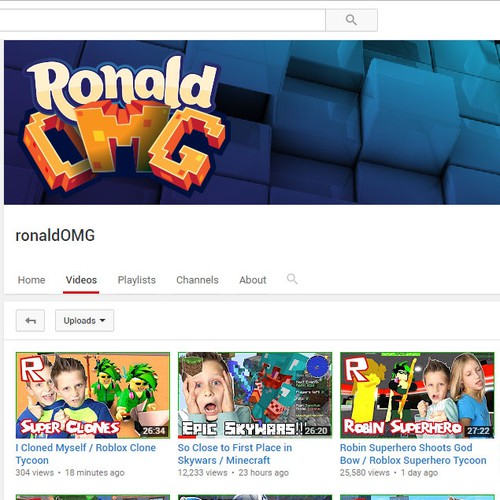Screen dimensions: 500x500
Task: Open the Super Clones video thumbnail
Action: click(93, 395)
